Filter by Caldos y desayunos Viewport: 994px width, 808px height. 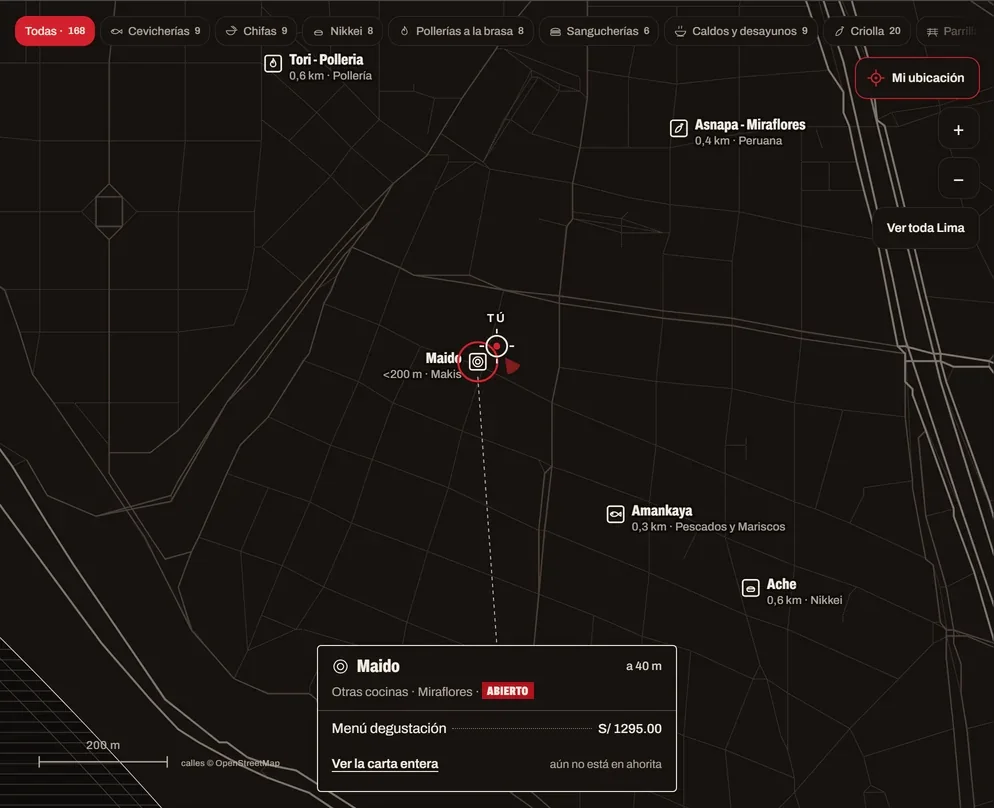(x=741, y=31)
